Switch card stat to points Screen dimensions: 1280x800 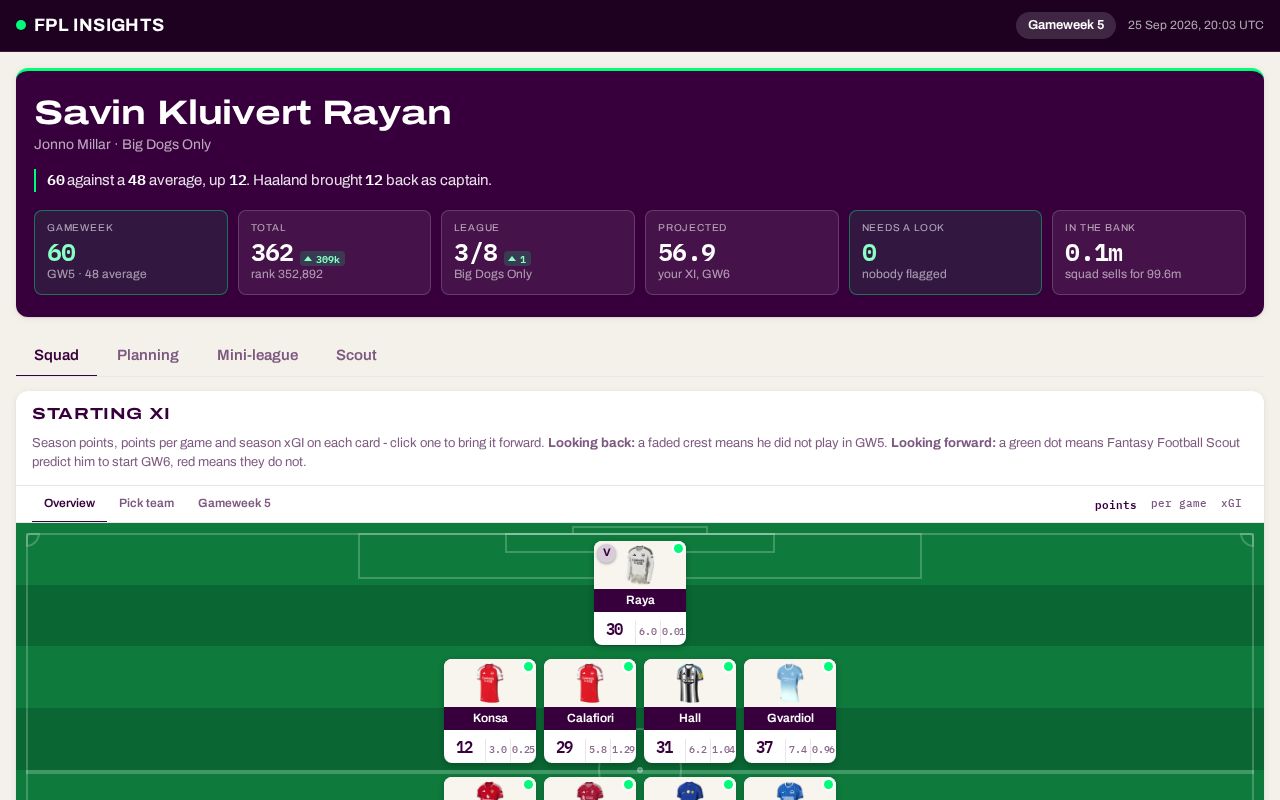coord(1116,504)
